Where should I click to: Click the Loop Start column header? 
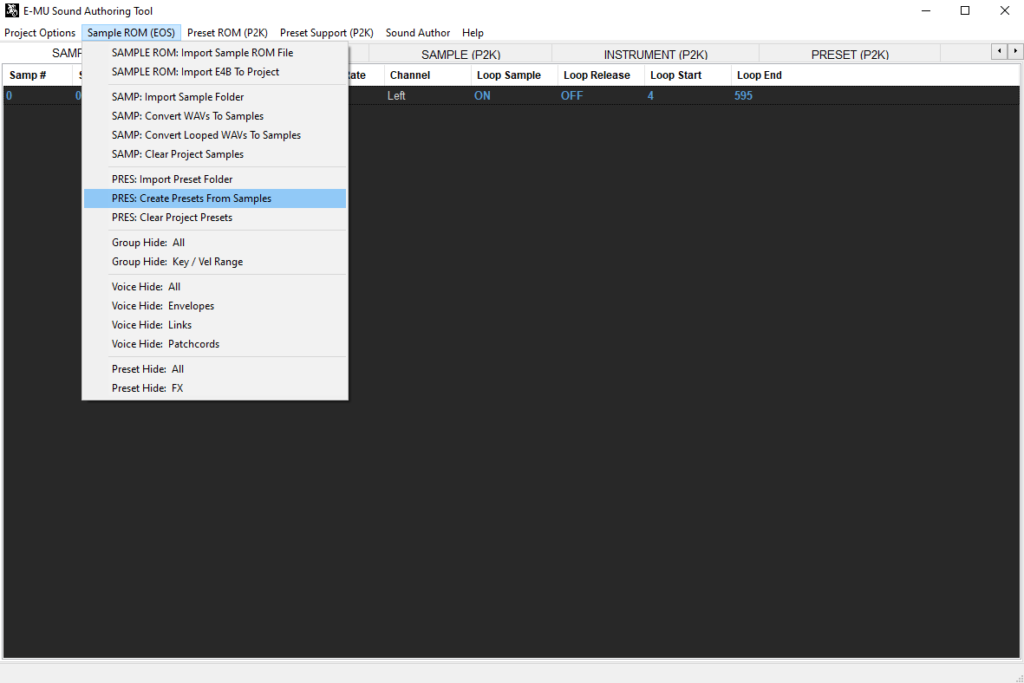[688, 75]
